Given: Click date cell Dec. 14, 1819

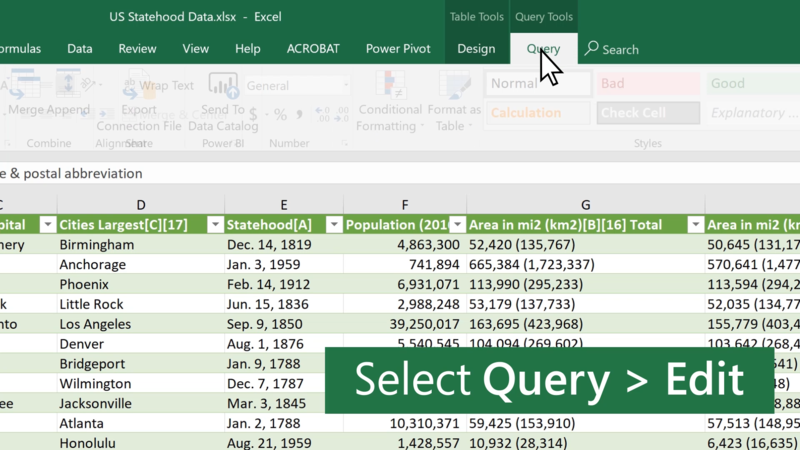Looking at the screenshot, I should 284,244.
